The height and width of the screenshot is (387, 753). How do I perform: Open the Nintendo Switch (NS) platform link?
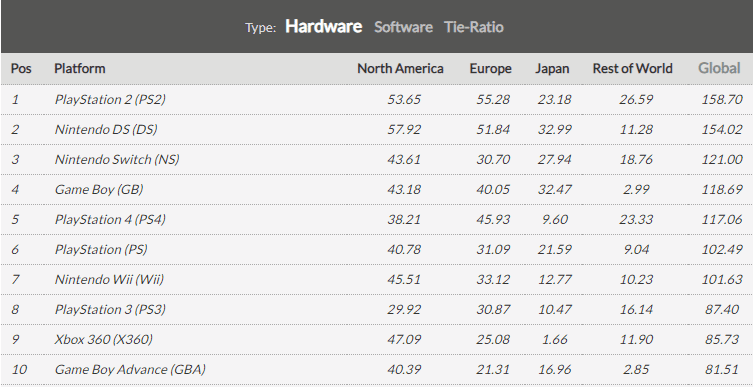[117, 159]
